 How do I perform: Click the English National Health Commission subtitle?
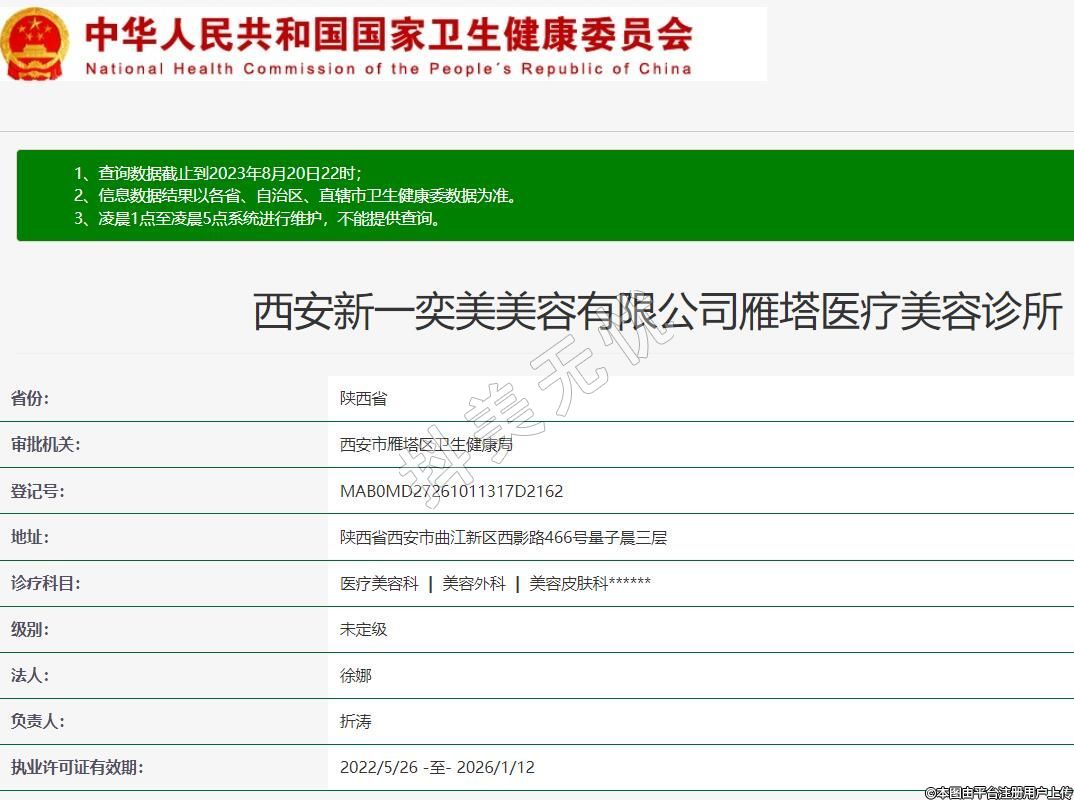click(388, 69)
